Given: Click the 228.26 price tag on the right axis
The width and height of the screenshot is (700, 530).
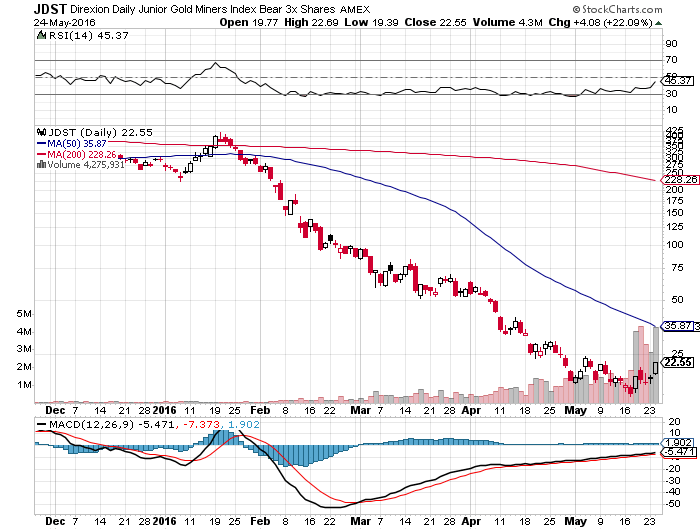Looking at the screenshot, I should coord(679,179).
